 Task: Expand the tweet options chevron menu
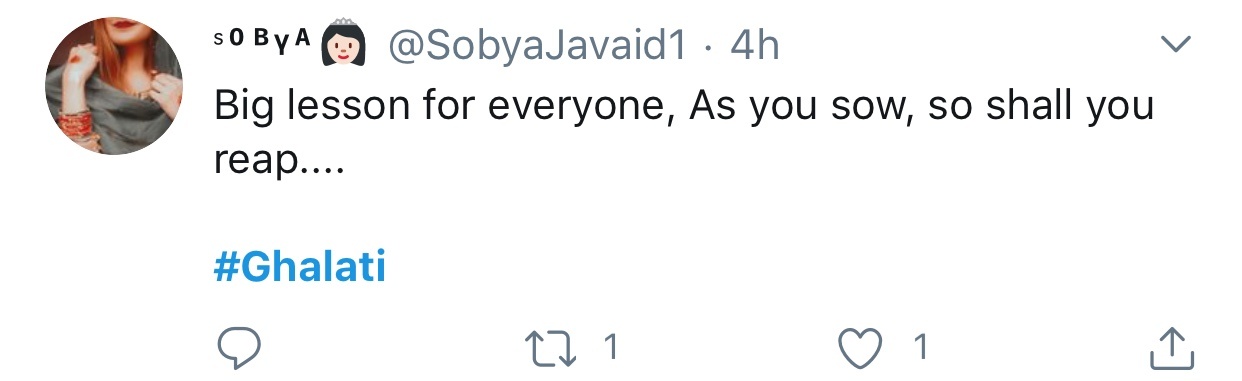[x=1176, y=43]
